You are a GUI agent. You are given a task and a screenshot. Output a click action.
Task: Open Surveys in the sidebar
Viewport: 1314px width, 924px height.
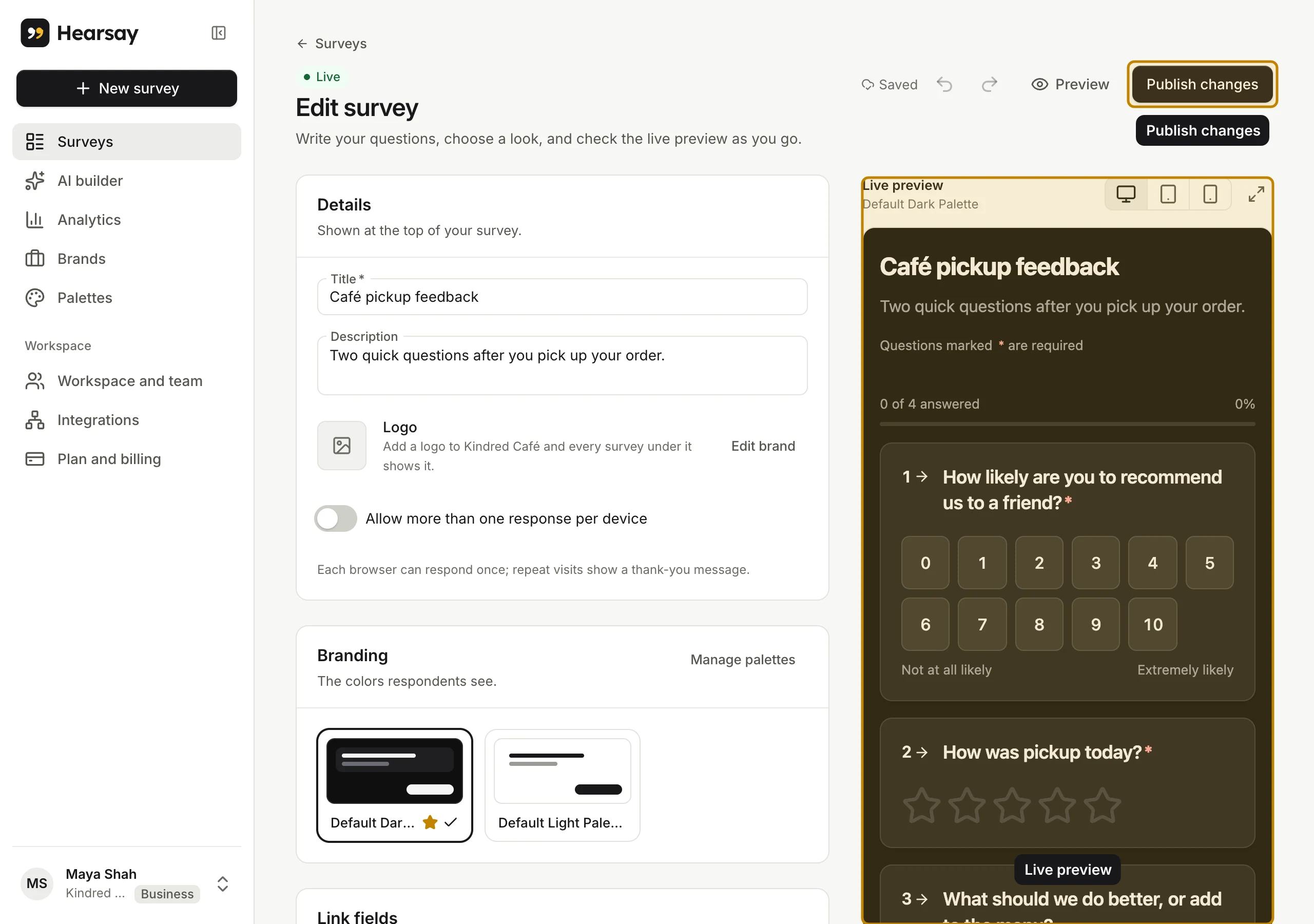[126, 141]
